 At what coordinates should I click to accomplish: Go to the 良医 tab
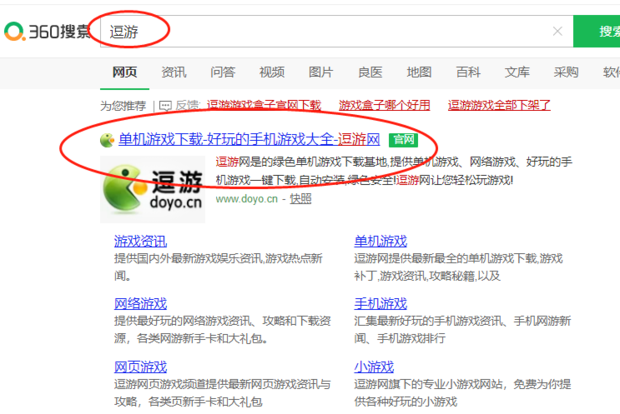pyautogui.click(x=370, y=72)
